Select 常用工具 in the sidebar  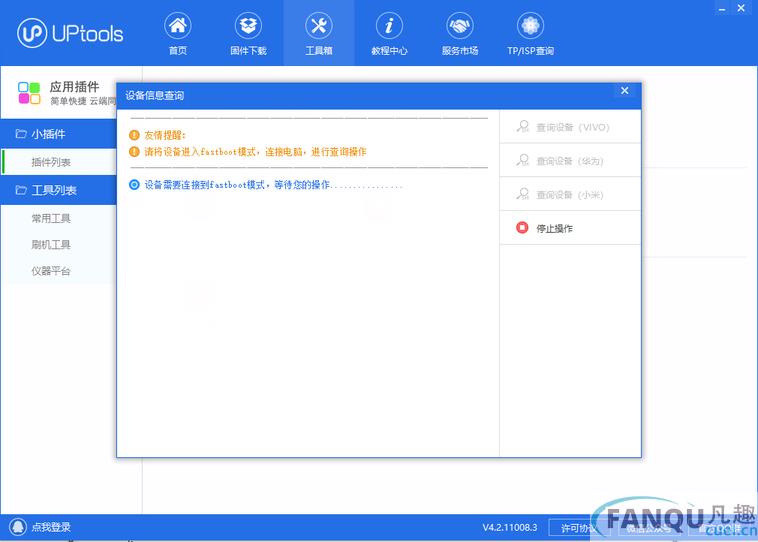coord(51,218)
